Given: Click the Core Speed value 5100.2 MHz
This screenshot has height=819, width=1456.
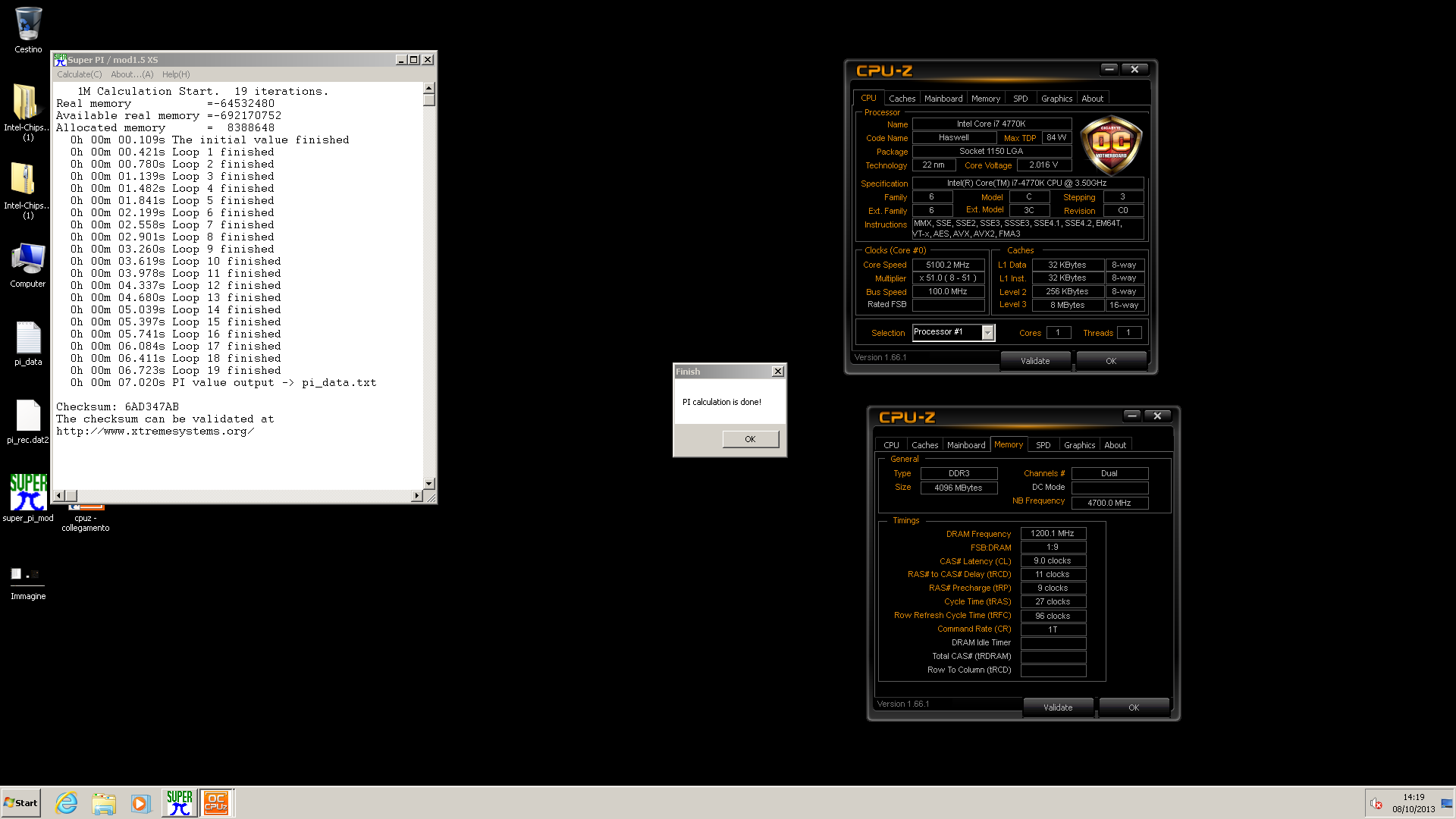Looking at the screenshot, I should pos(948,265).
